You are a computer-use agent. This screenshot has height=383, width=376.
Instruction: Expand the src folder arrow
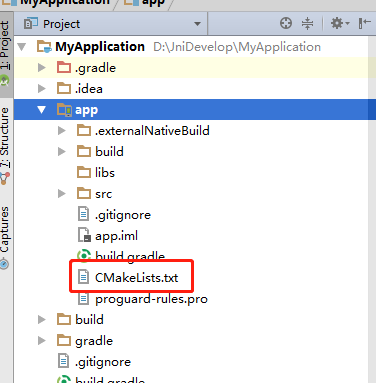coord(62,194)
